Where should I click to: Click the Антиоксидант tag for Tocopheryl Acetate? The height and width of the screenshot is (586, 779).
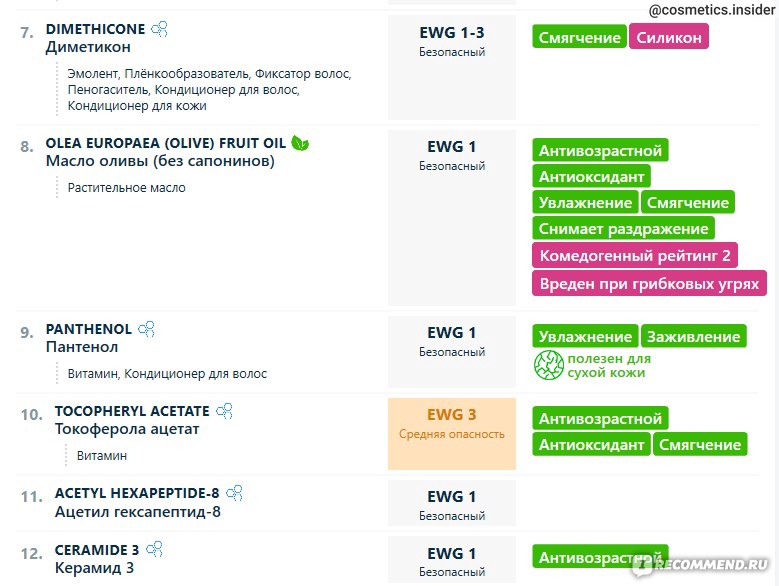tap(591, 444)
